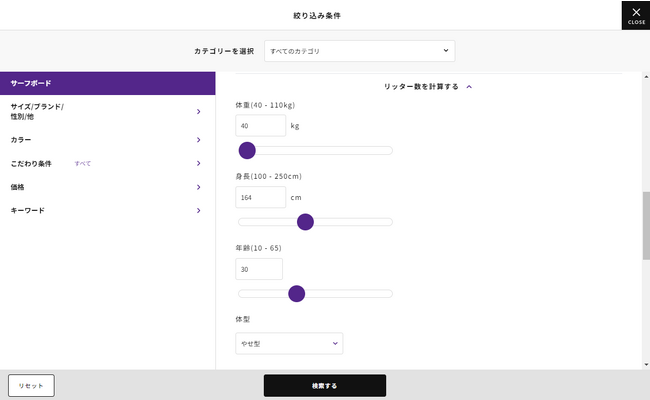Click the 体重 kg input field
This screenshot has height=400, width=650.
(260, 126)
